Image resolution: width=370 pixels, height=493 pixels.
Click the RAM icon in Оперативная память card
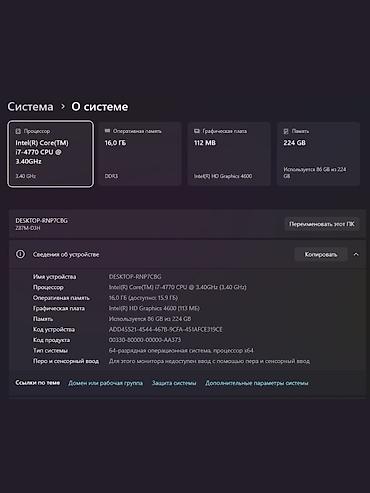click(107, 131)
